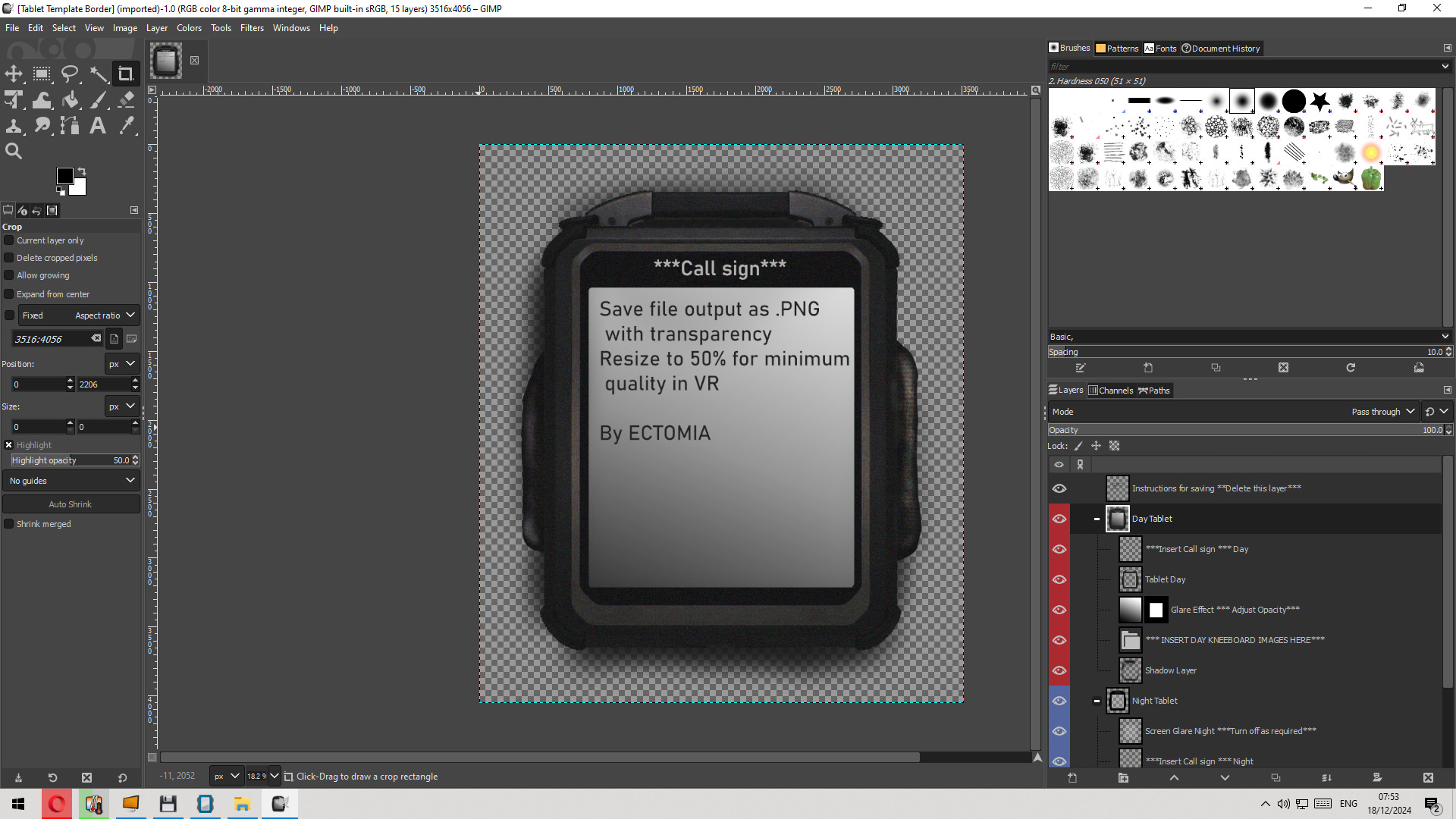The height and width of the screenshot is (819, 1456).
Task: Open the No guides dropdown
Action: pos(71,481)
